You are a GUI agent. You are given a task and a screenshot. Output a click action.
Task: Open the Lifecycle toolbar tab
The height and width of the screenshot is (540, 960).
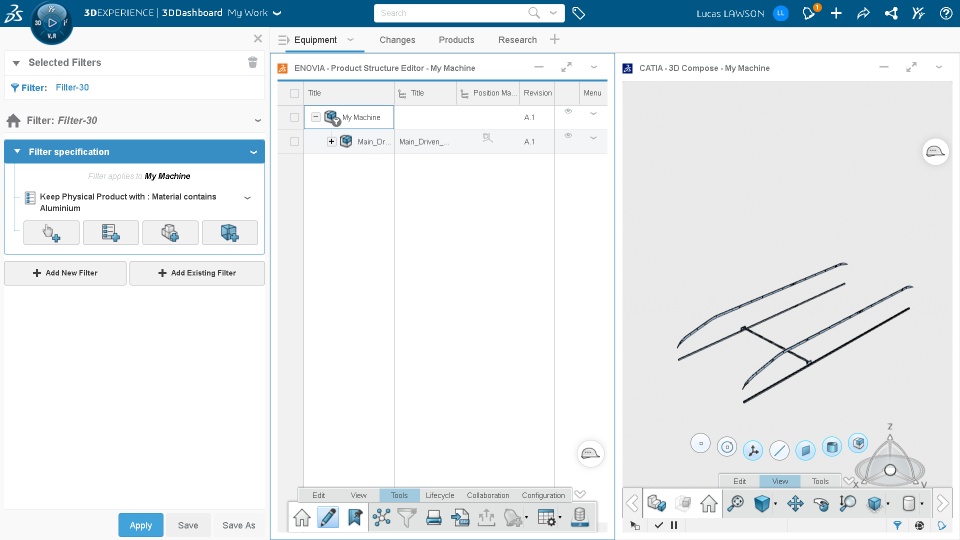click(440, 495)
